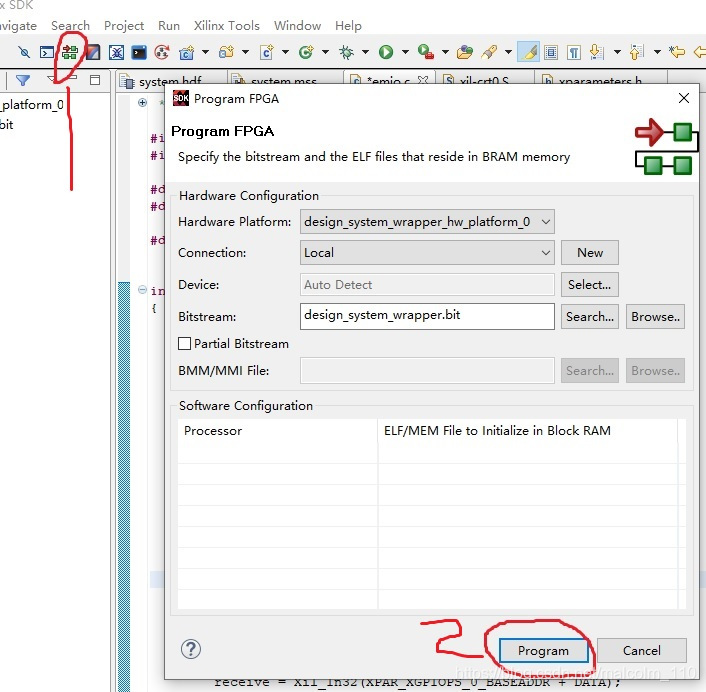This screenshot has height=692, width=706.
Task: Open the black terminal icon in toolbar
Action: tap(139, 53)
